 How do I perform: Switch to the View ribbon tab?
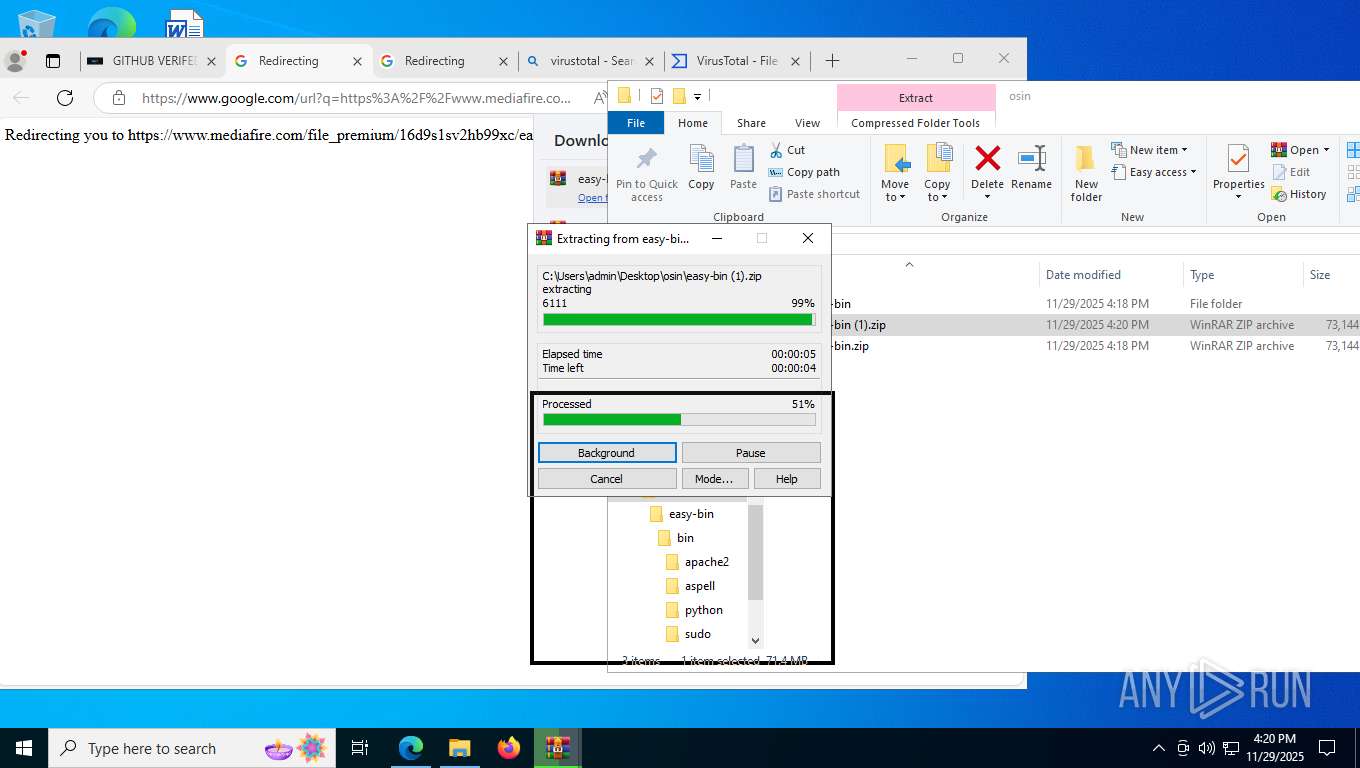(807, 123)
